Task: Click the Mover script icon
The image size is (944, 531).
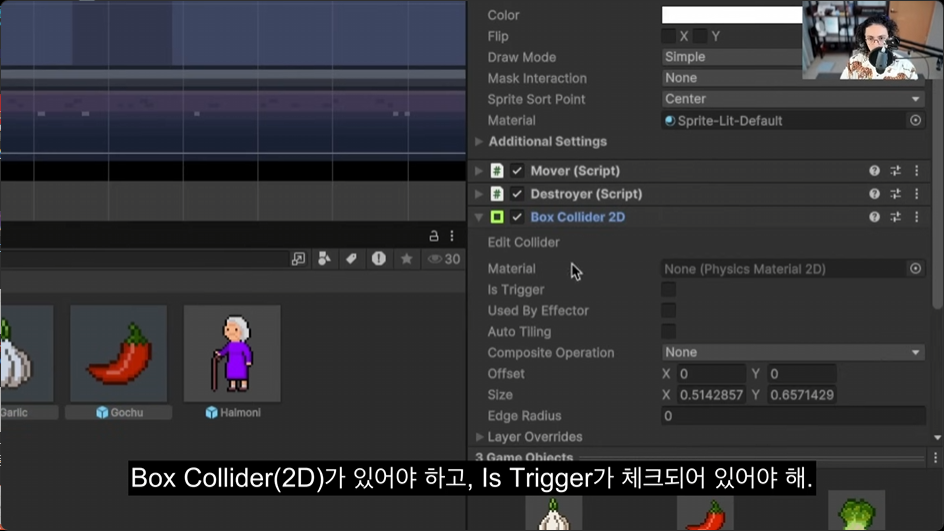Action: click(x=497, y=171)
